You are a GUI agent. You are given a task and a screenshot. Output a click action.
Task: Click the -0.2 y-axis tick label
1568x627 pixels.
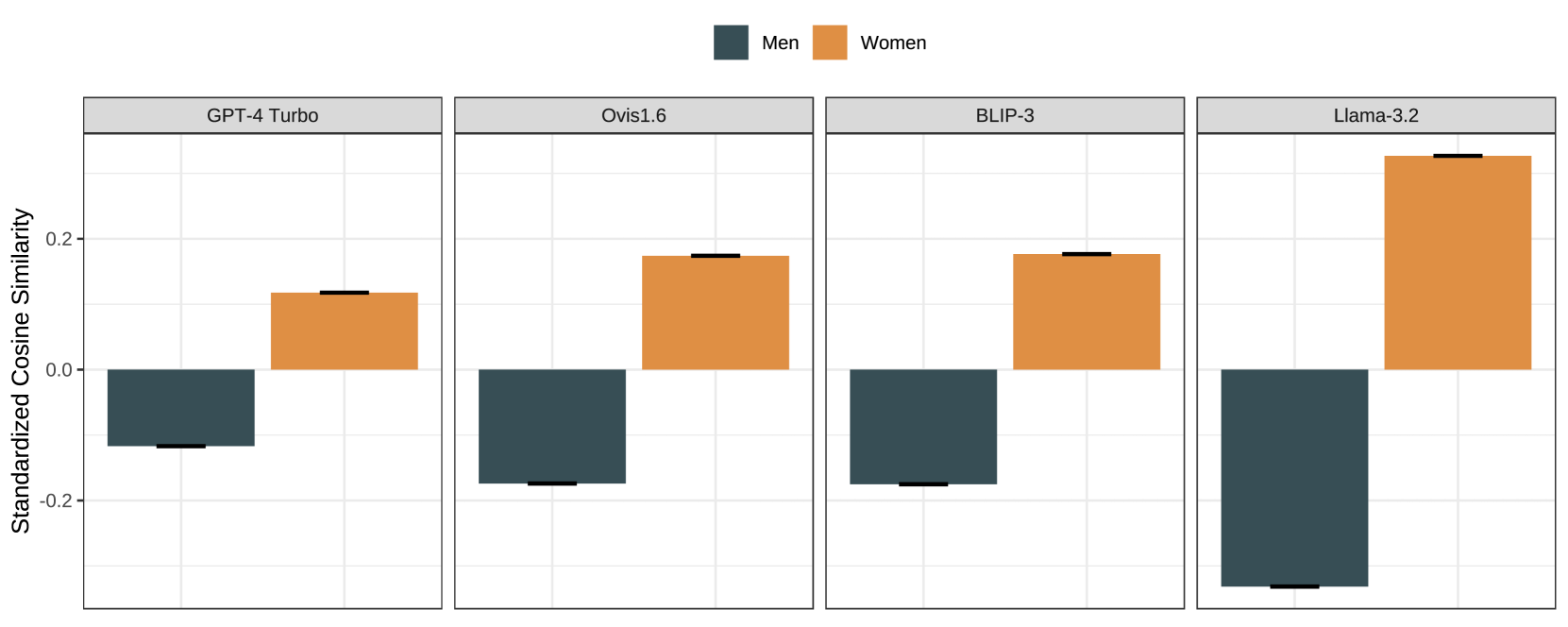click(56, 500)
